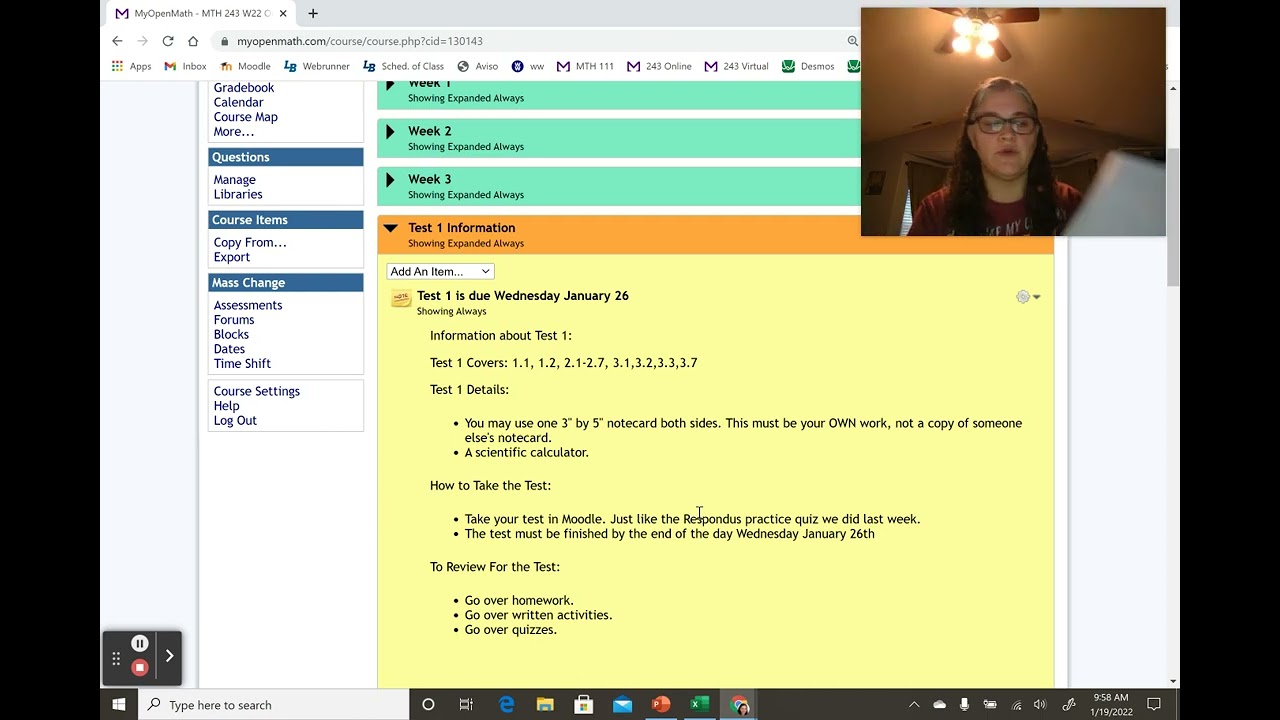
Task: Collapse the Test 1 Information block
Action: [390, 228]
